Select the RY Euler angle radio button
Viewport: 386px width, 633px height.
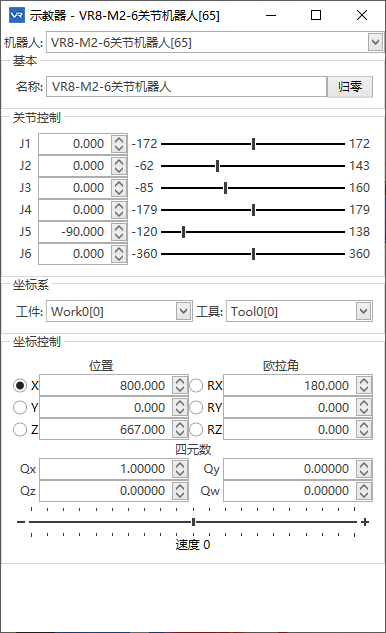tap(196, 407)
